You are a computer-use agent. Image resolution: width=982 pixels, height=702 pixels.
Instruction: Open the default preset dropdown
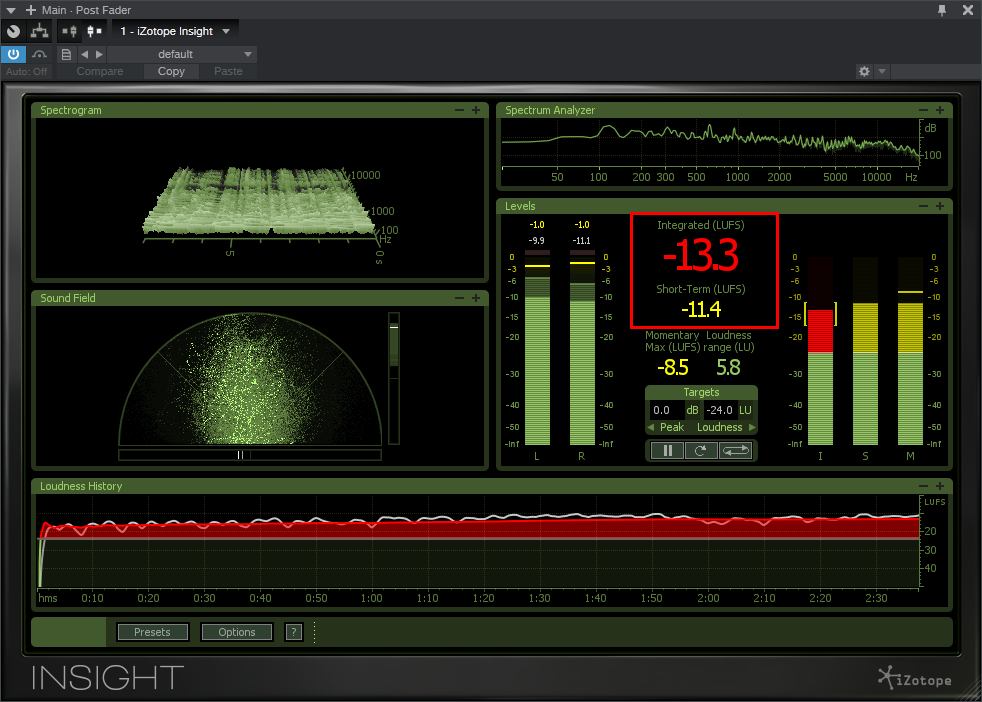tap(182, 54)
